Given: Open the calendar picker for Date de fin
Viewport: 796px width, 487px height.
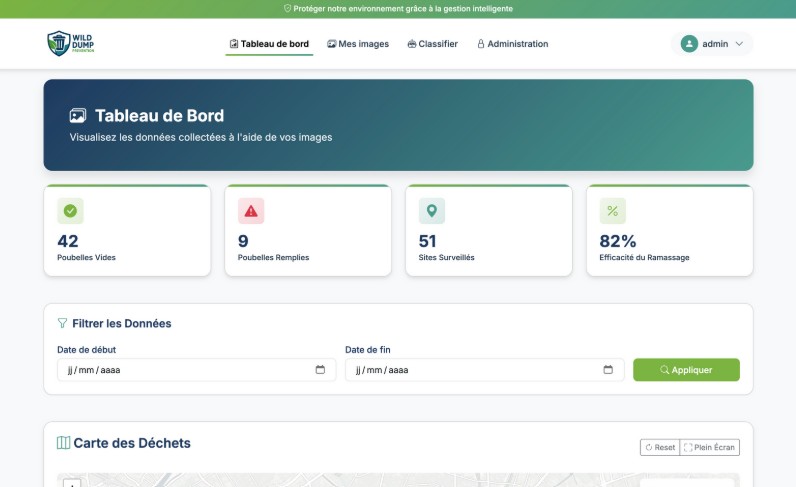Looking at the screenshot, I should click(x=608, y=370).
